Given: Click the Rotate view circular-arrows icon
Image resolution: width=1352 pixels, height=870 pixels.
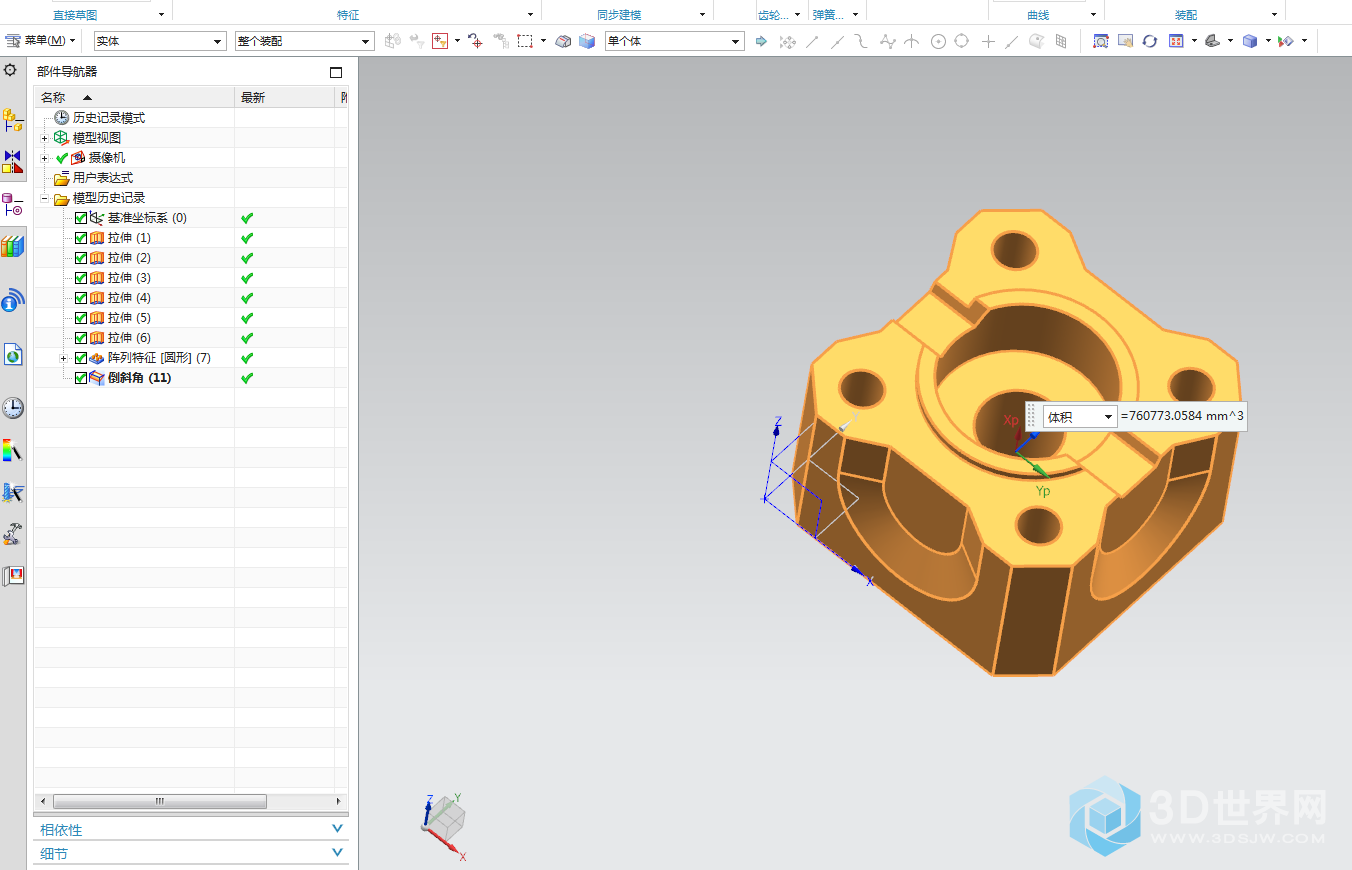Looking at the screenshot, I should coord(1150,41).
